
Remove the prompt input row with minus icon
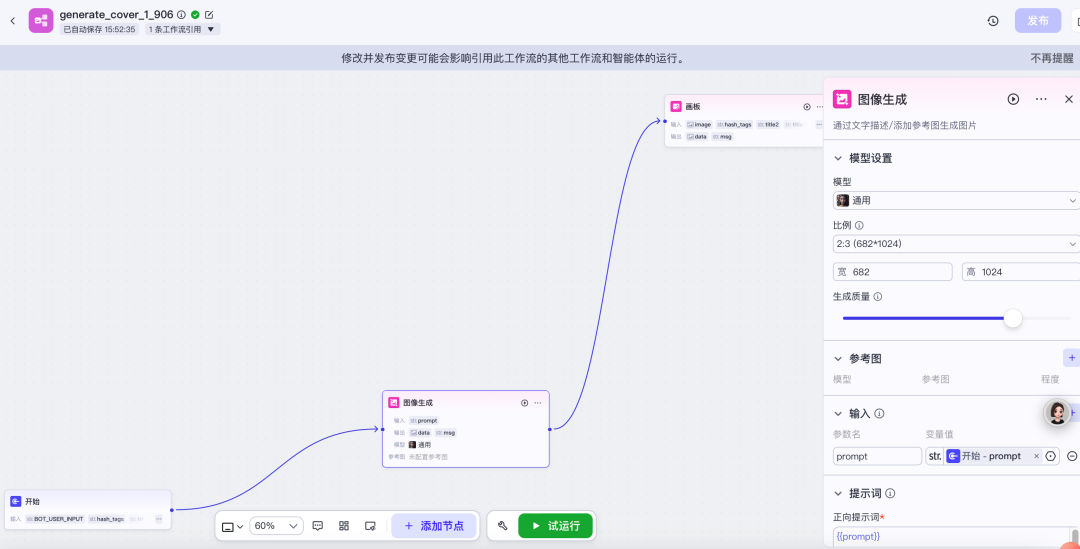(1072, 456)
